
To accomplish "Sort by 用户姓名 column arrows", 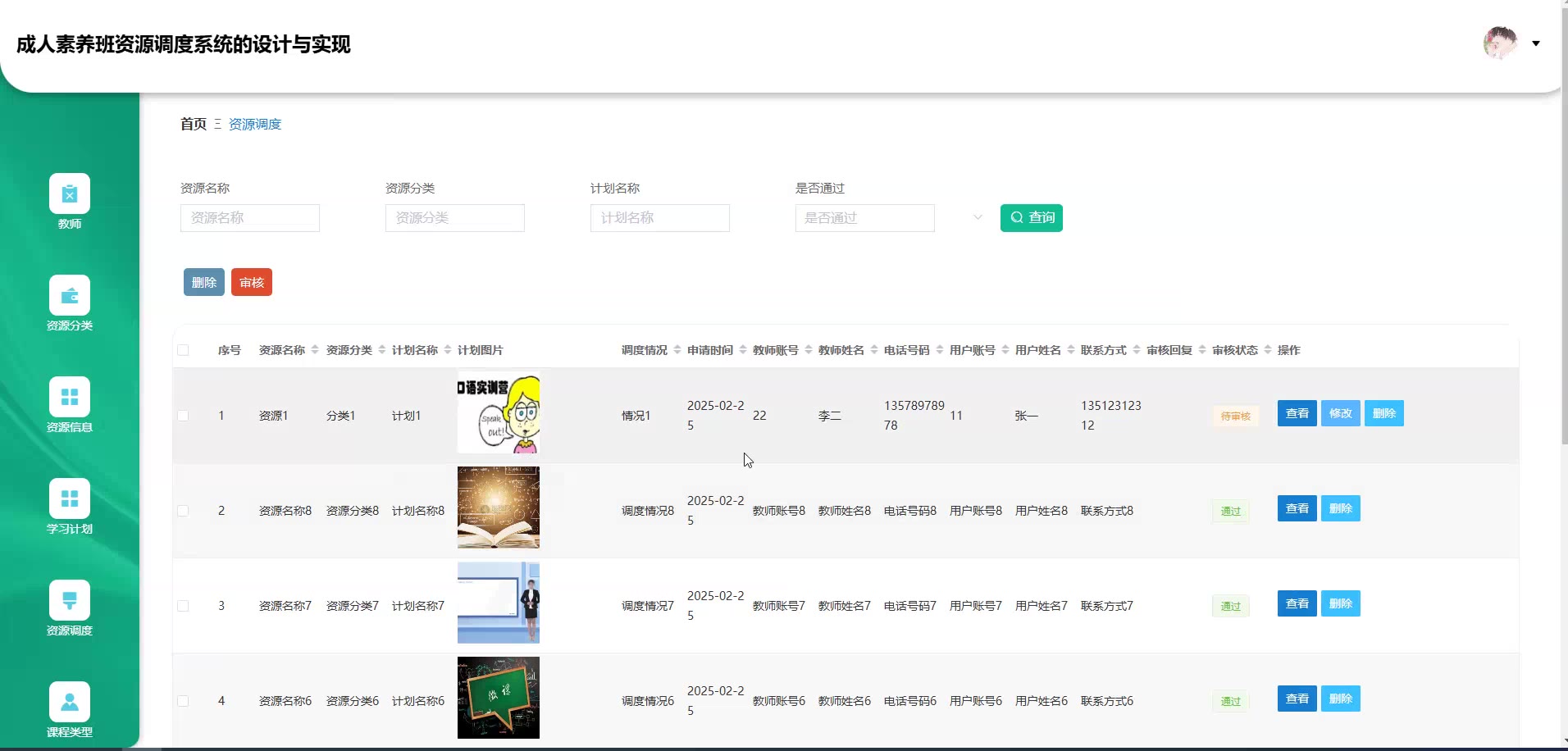I will click(1071, 350).
